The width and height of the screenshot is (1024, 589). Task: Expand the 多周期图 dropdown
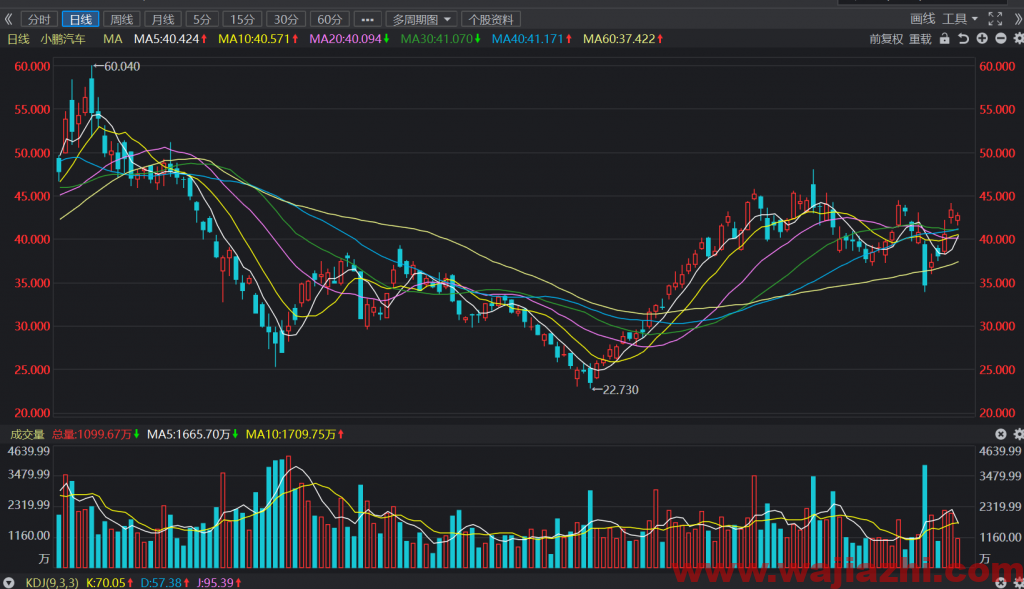(x=421, y=20)
